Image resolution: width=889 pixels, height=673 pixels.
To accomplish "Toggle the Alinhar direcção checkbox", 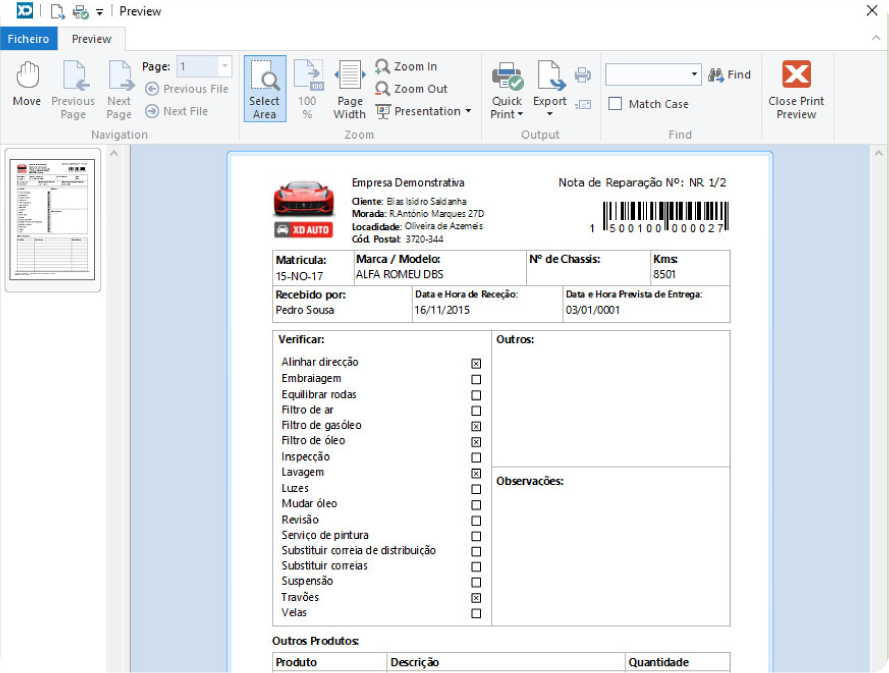I will (x=476, y=364).
